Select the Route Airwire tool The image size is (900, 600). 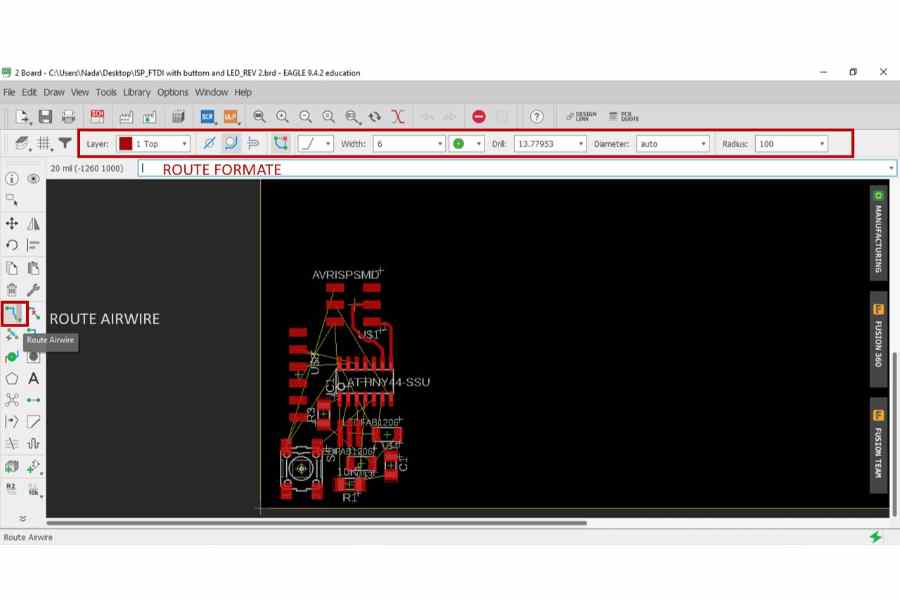[x=13, y=313]
